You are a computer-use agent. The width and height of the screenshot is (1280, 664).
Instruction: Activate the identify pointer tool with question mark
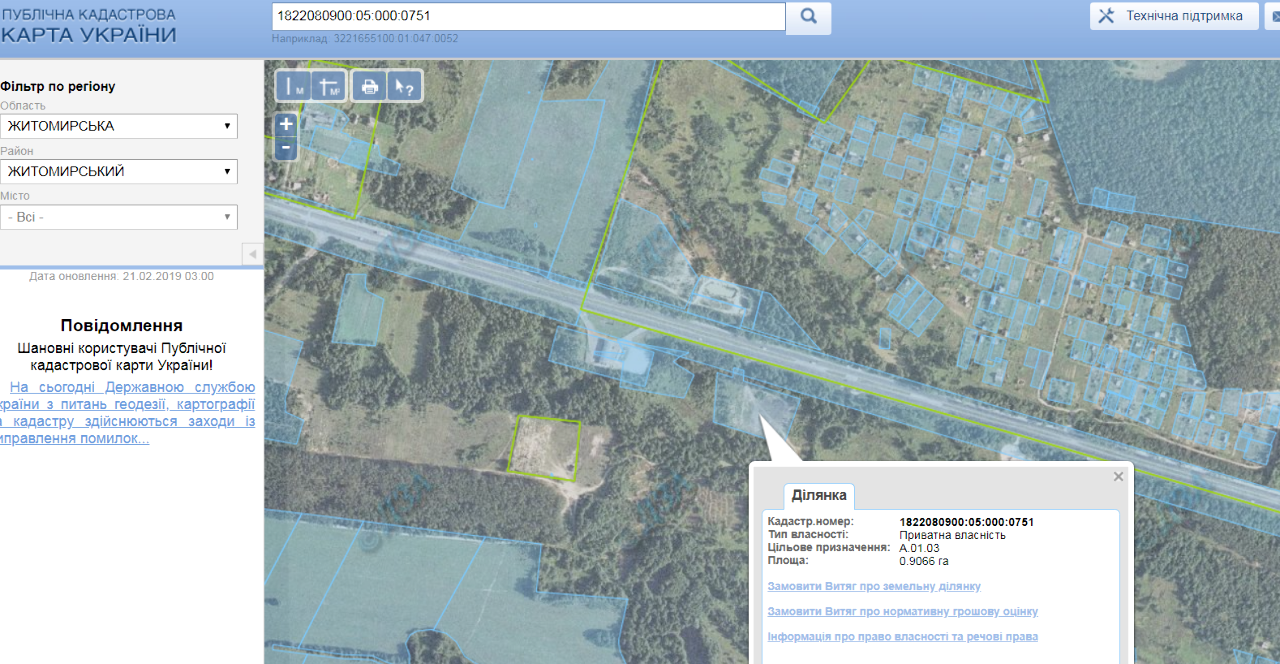pyautogui.click(x=404, y=86)
